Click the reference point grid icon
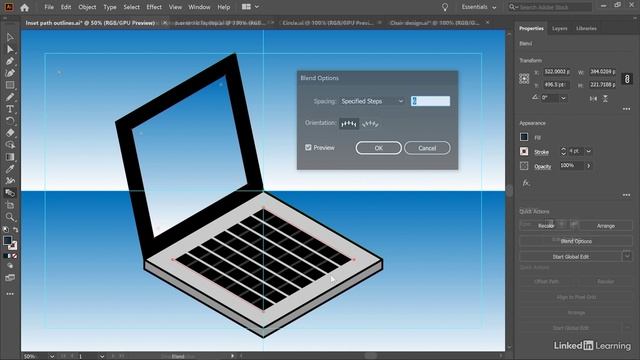640x360 pixels. [x=524, y=78]
